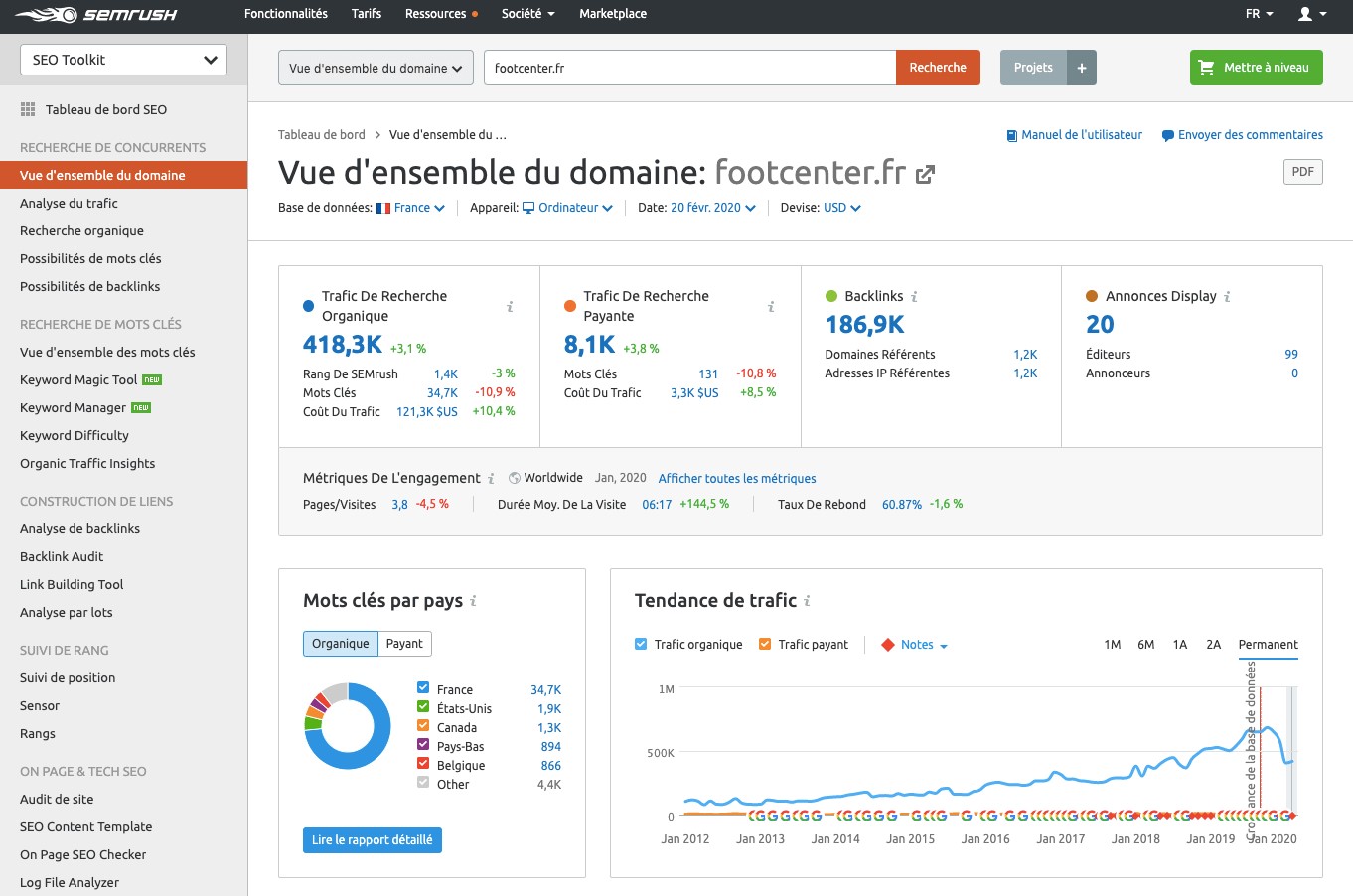The height and width of the screenshot is (896, 1353).
Task: Click the PDF export button
Action: click(1302, 172)
